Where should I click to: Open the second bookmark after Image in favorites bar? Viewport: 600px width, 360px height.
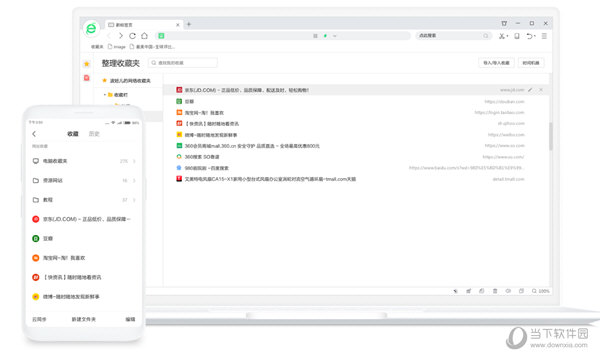152,47
